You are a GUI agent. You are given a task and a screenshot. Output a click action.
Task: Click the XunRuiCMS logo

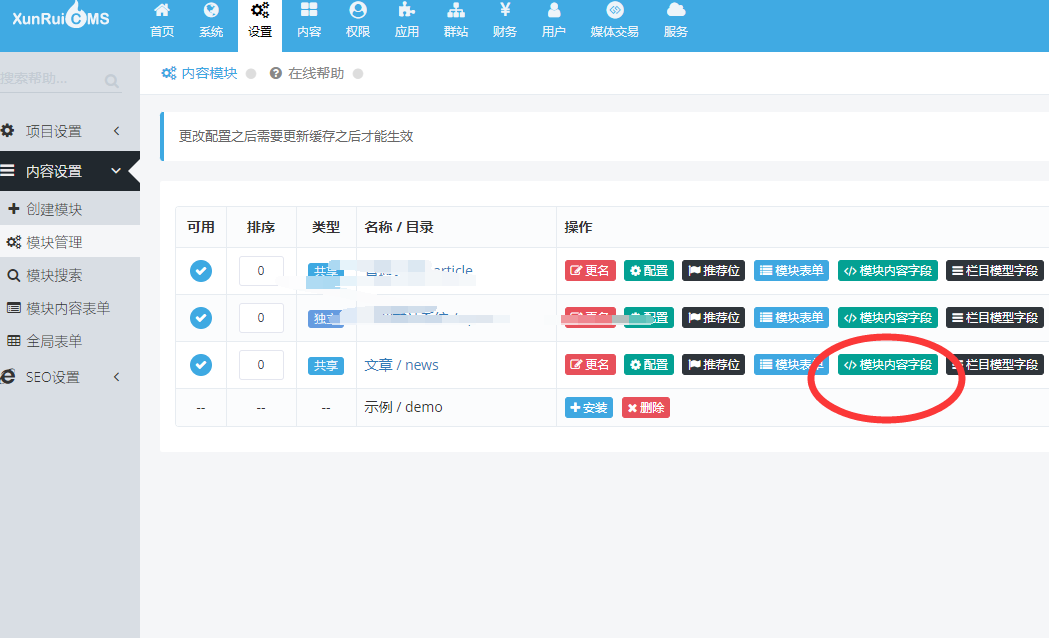click(61, 17)
